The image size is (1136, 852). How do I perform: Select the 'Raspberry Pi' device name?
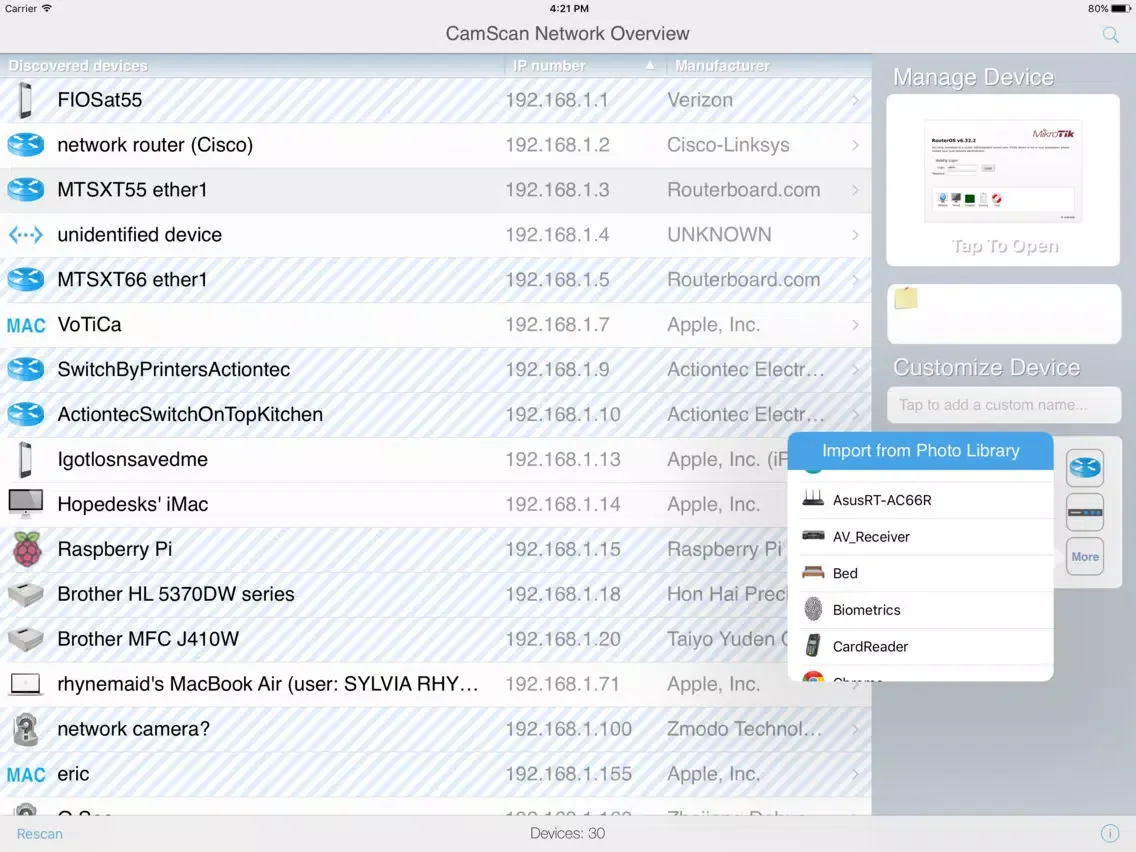pos(114,549)
